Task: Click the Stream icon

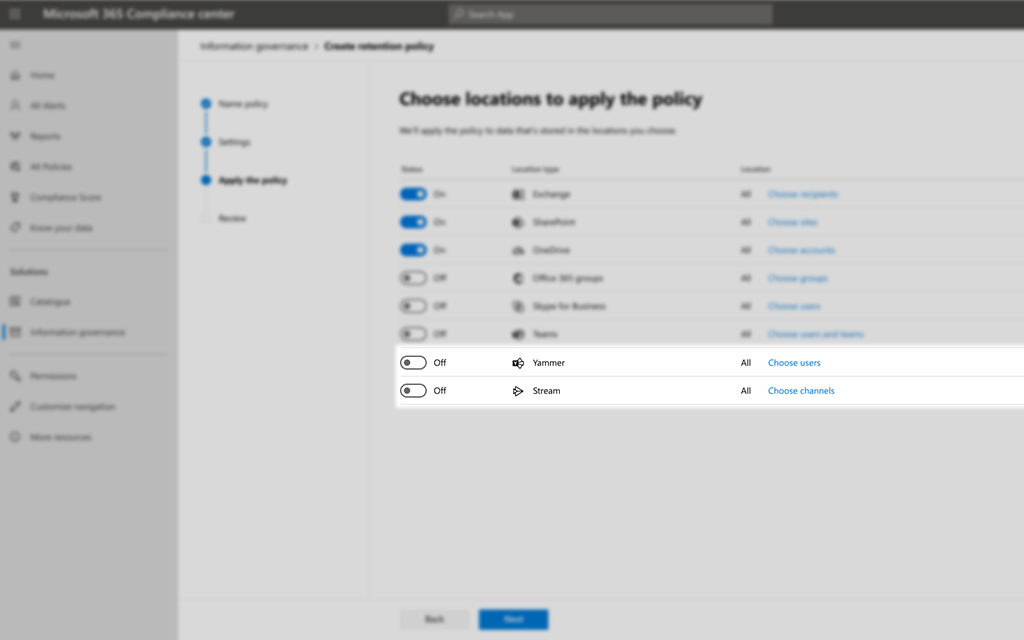Action: click(518, 391)
